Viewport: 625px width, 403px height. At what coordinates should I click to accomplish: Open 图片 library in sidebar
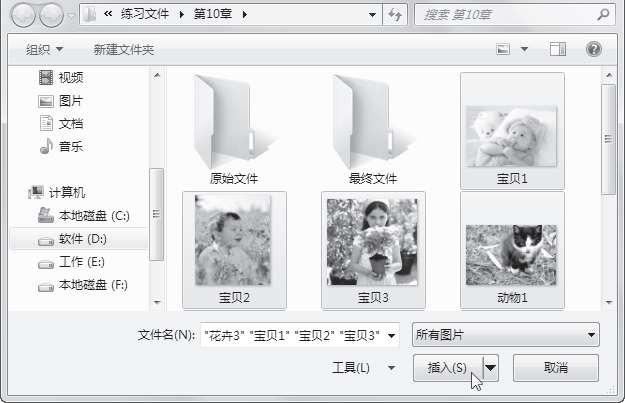click(x=61, y=100)
